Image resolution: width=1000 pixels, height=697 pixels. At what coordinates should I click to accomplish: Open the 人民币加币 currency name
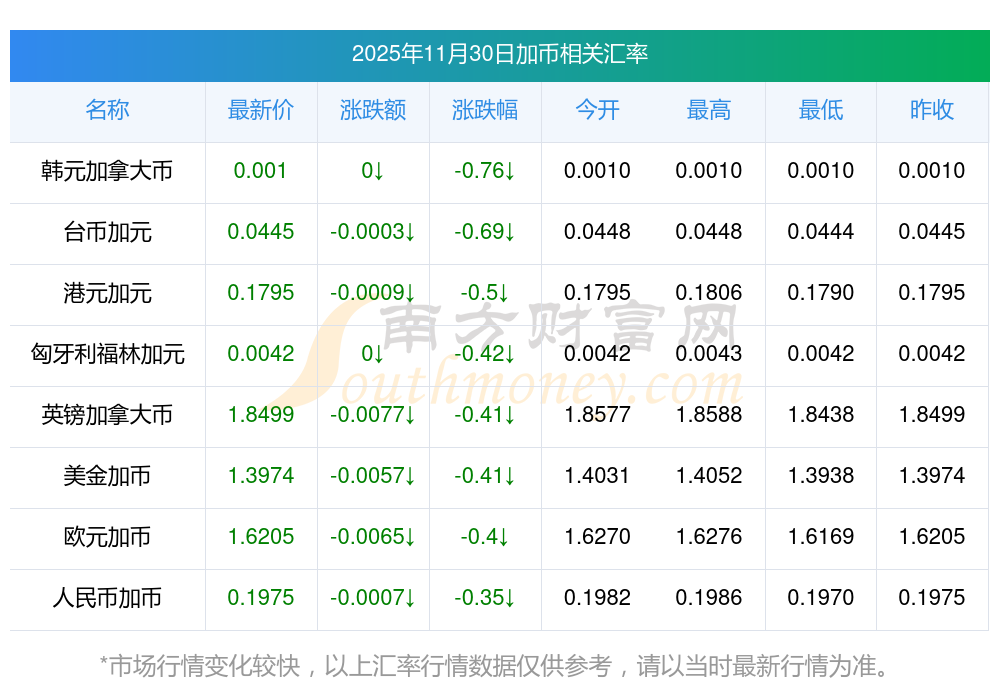click(107, 598)
